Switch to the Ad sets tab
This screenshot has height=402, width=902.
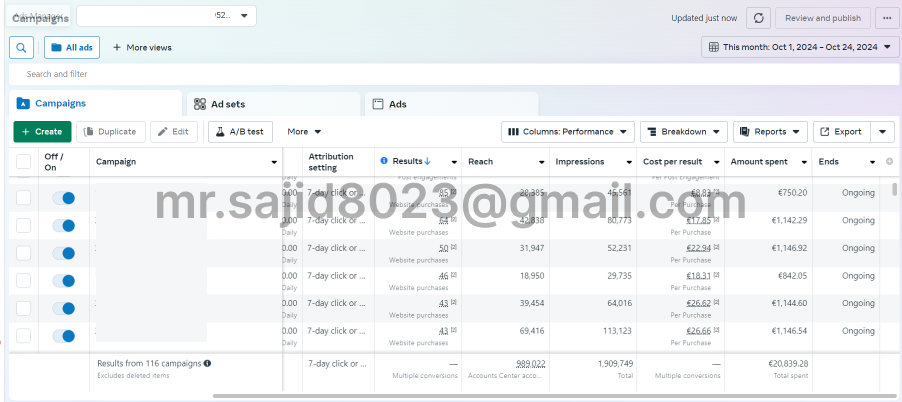point(227,104)
